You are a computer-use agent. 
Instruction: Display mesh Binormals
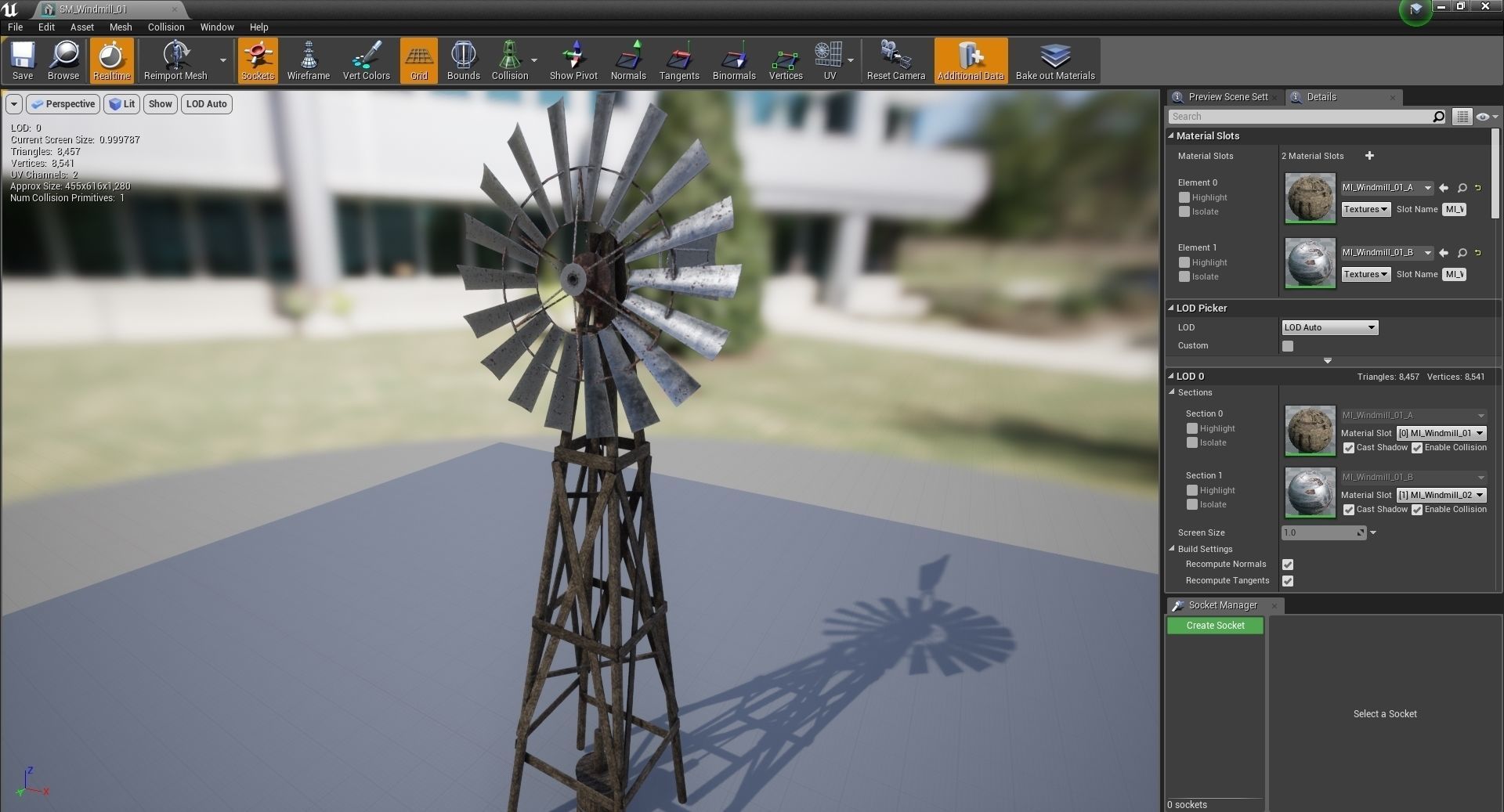click(734, 60)
